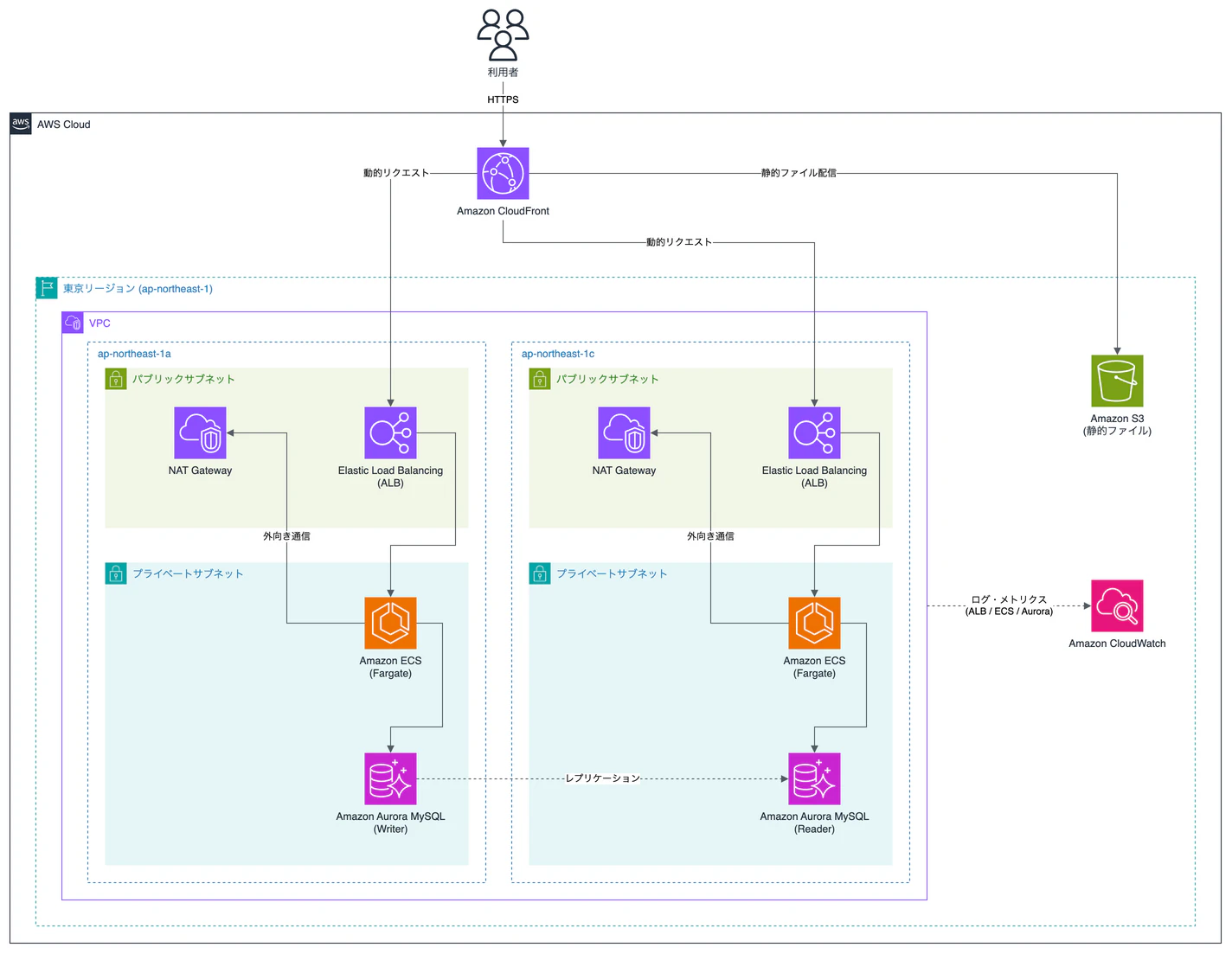Select Elastic Load Balancing (ALB) label in ap-northeast-1c
1232x954 pixels.
point(814,477)
